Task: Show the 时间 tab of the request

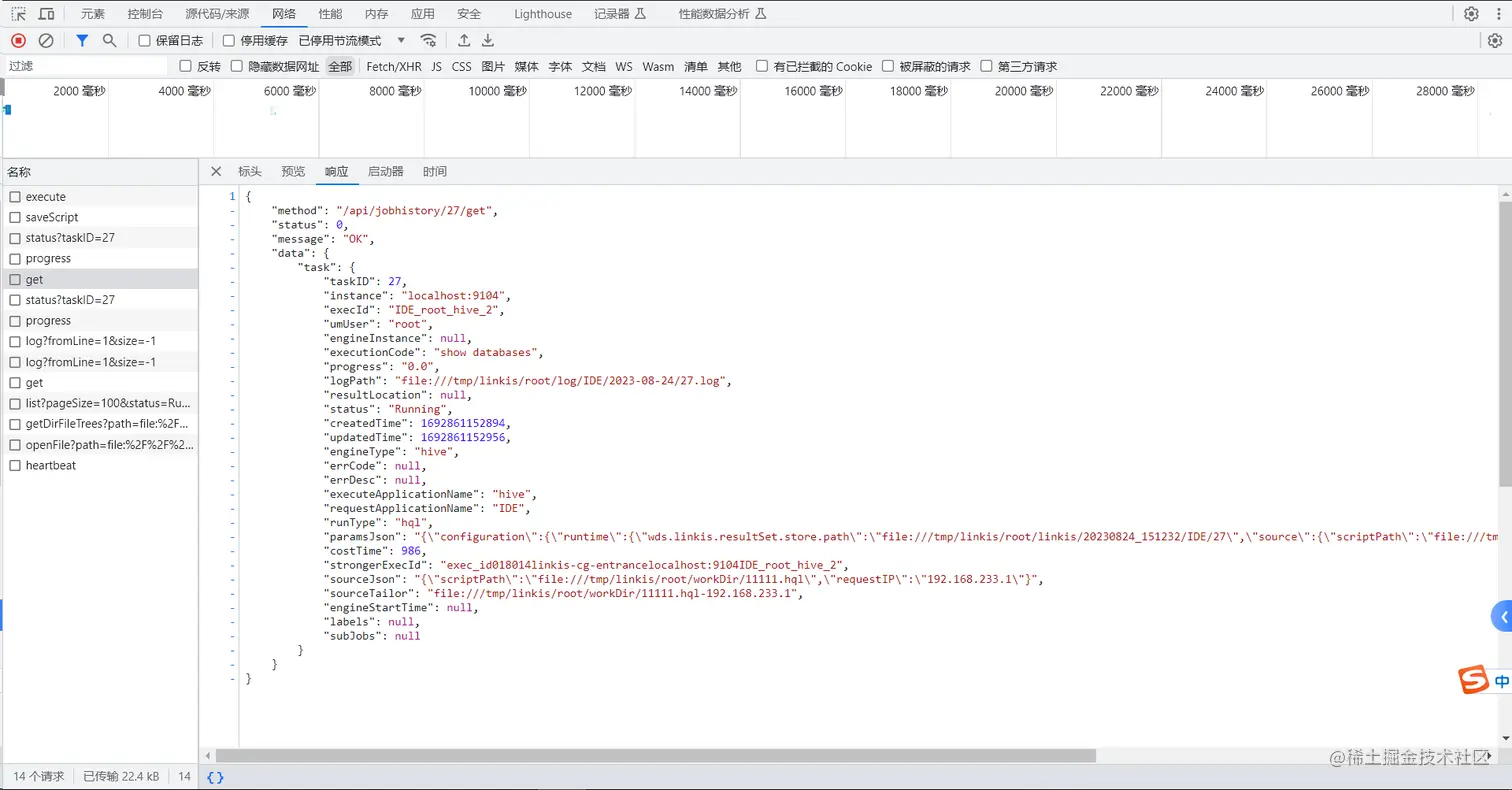Action: [435, 172]
